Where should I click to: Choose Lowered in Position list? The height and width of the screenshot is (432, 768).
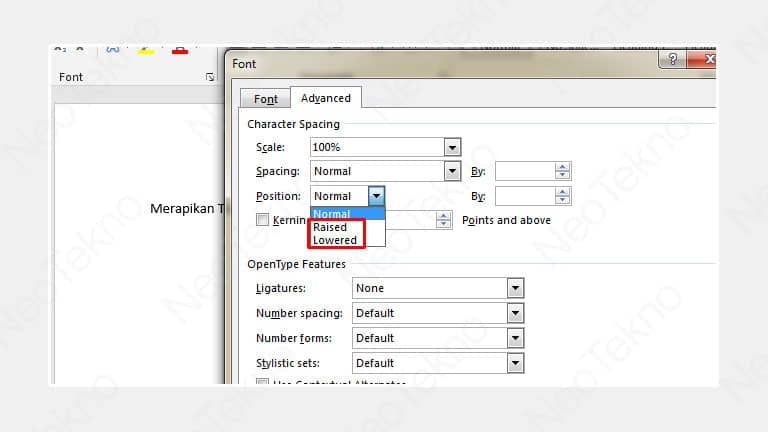(347, 240)
